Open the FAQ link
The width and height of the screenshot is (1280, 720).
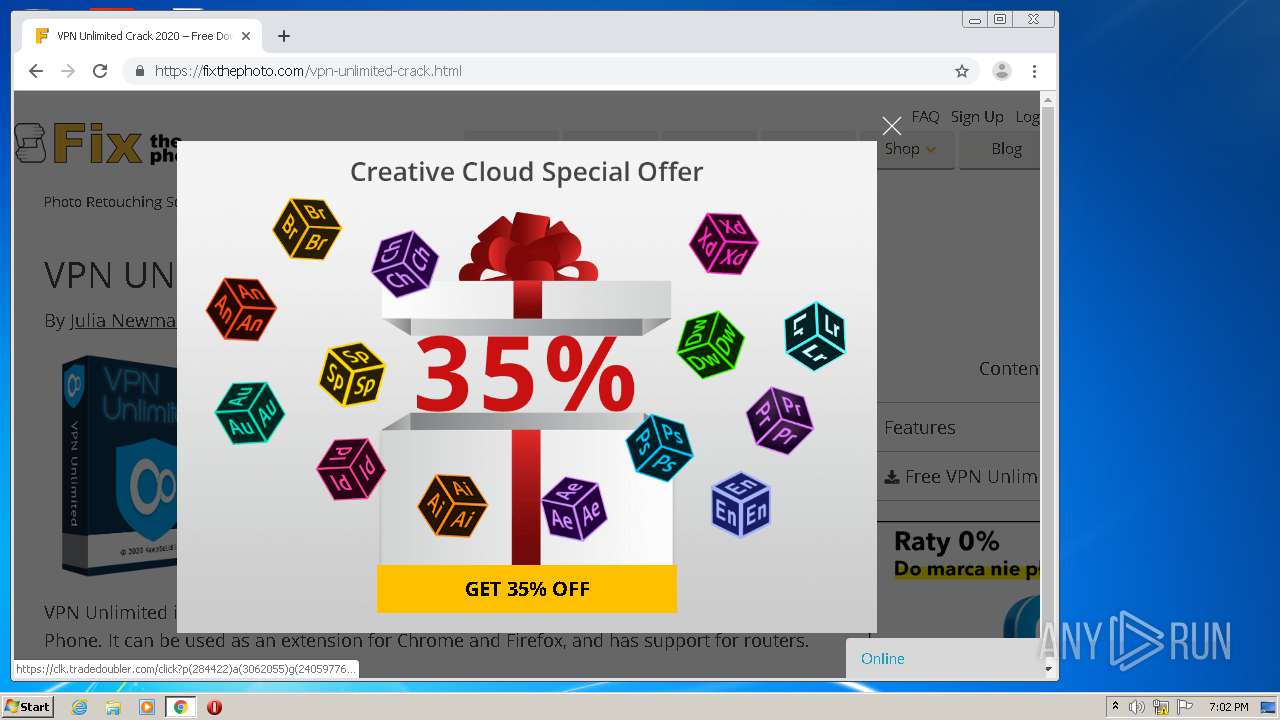[x=925, y=116]
